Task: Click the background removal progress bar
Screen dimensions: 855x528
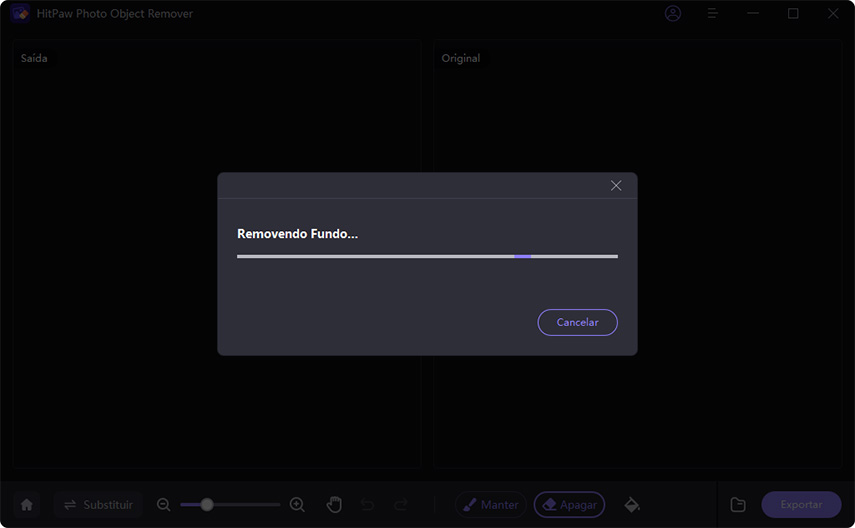Action: [427, 256]
